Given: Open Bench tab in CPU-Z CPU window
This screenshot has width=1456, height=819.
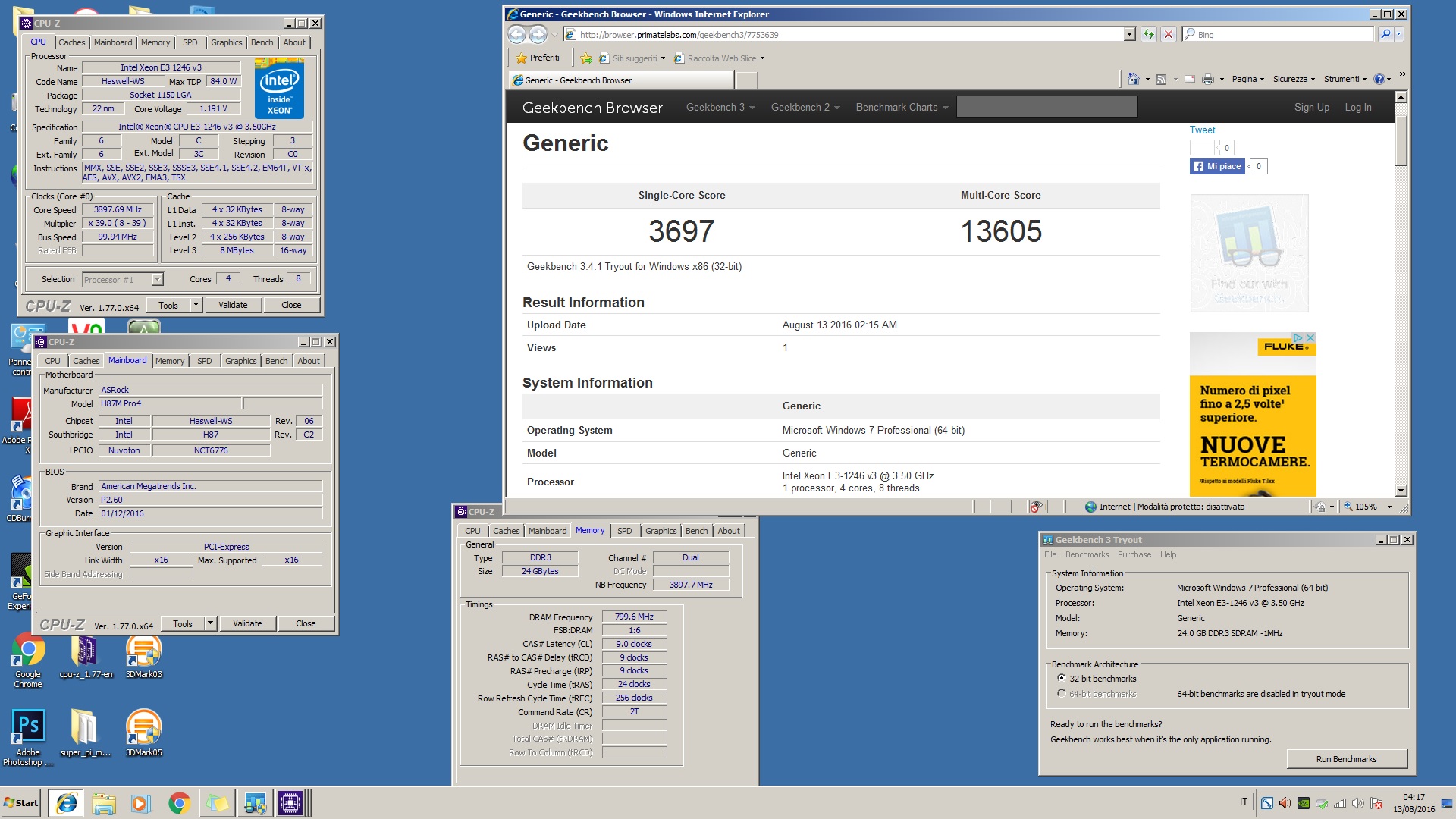Looking at the screenshot, I should [262, 42].
